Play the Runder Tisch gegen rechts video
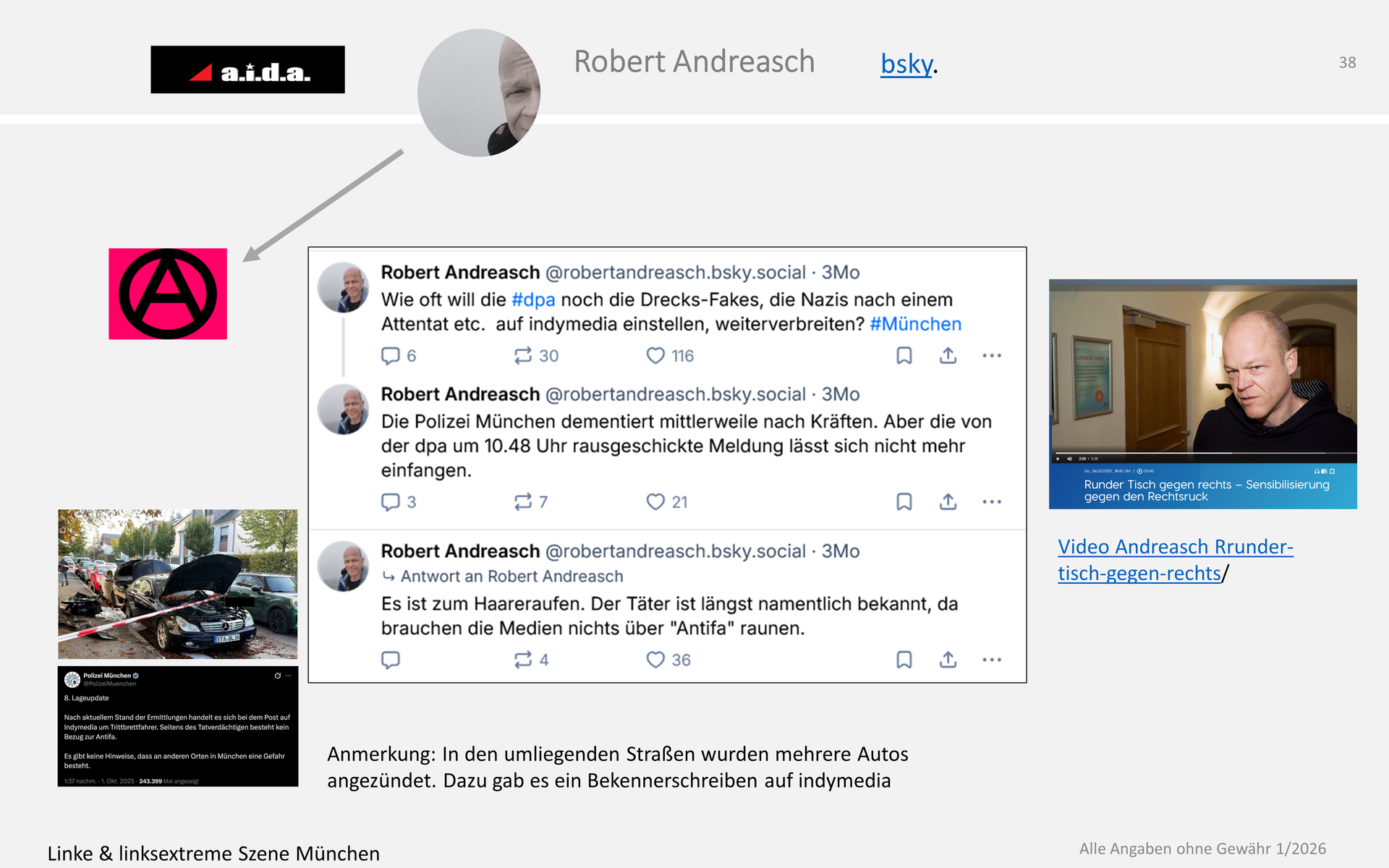This screenshot has width=1389, height=868. pyautogui.click(x=1058, y=459)
